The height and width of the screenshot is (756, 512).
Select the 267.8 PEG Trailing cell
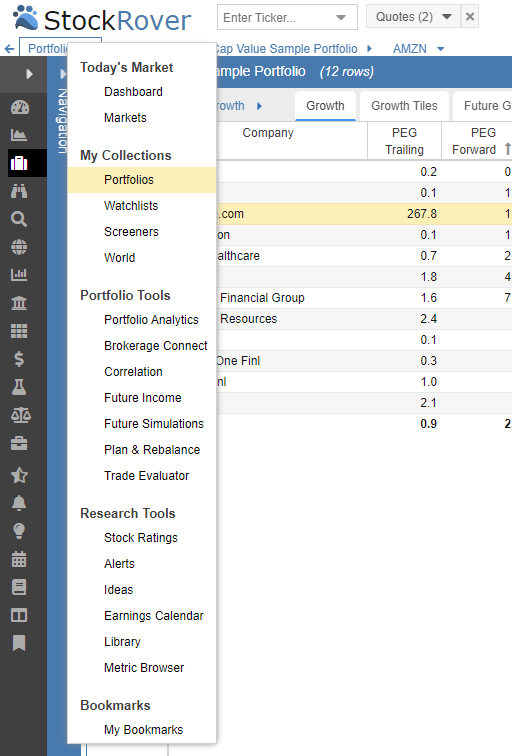(x=404, y=214)
